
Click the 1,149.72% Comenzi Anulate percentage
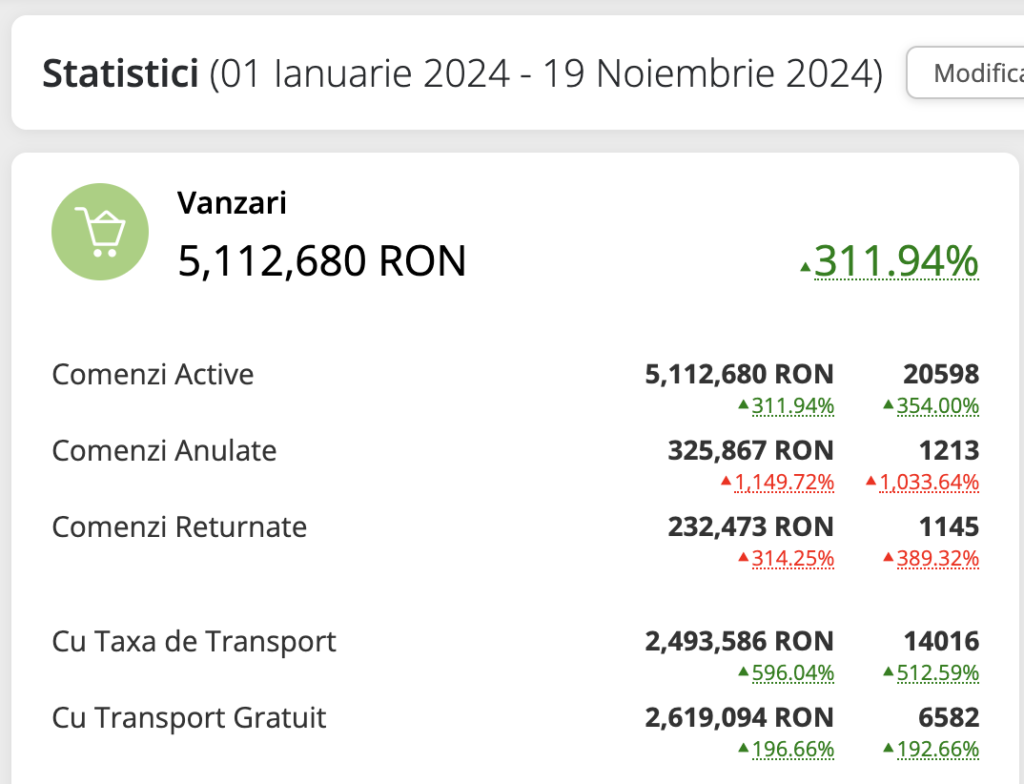click(x=784, y=482)
